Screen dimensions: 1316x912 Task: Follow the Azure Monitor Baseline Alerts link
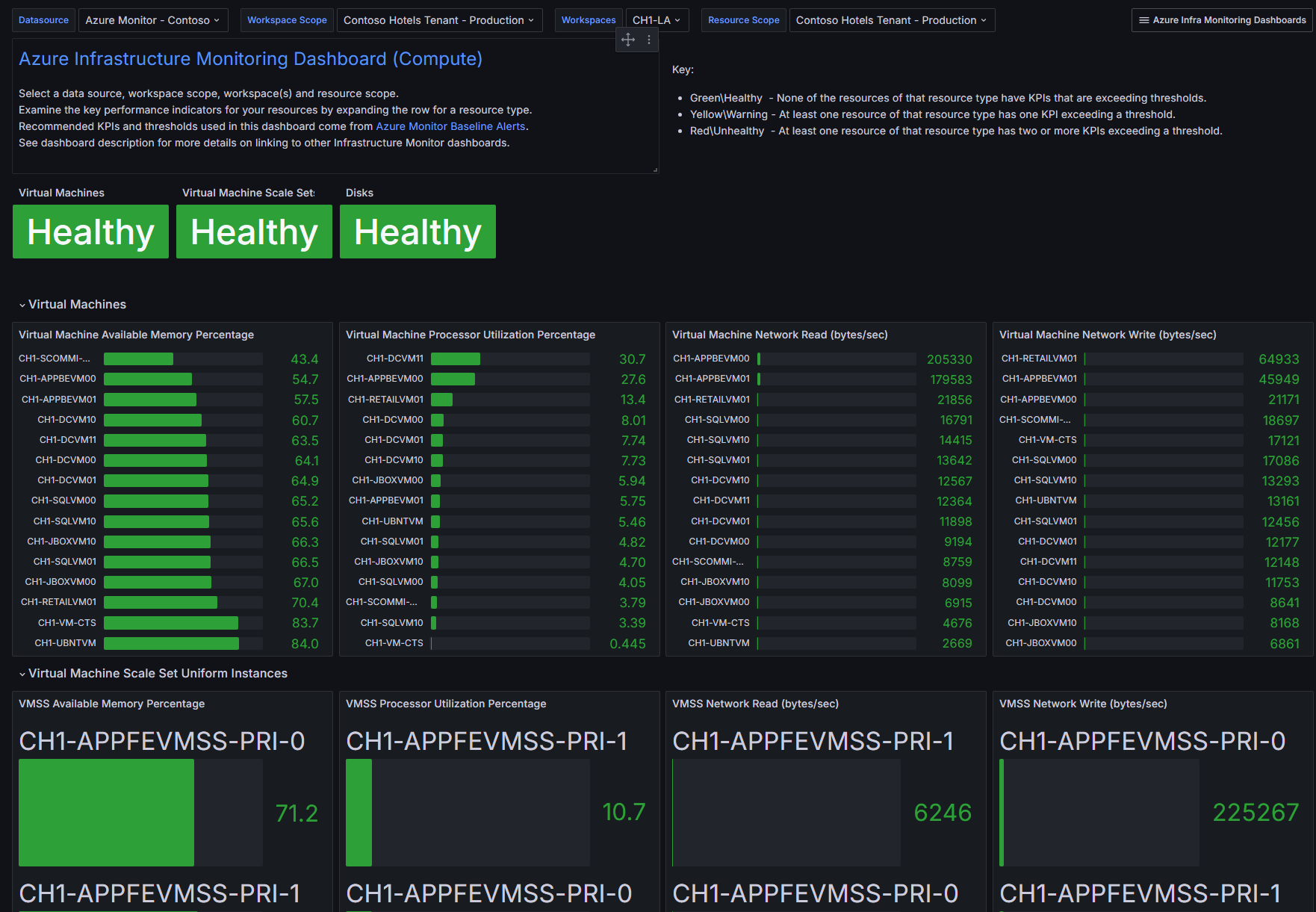click(450, 126)
